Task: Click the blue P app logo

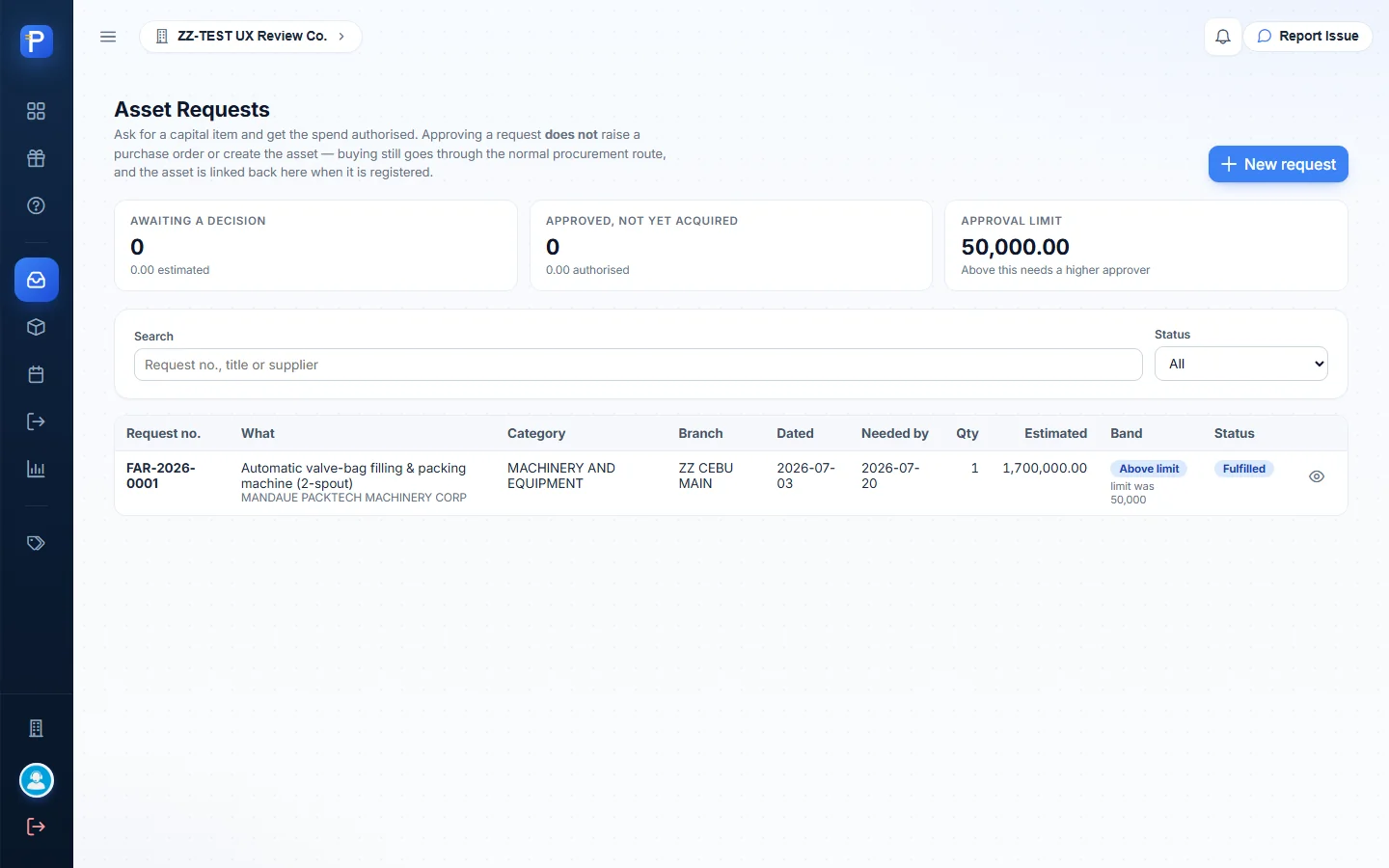Action: (x=36, y=41)
